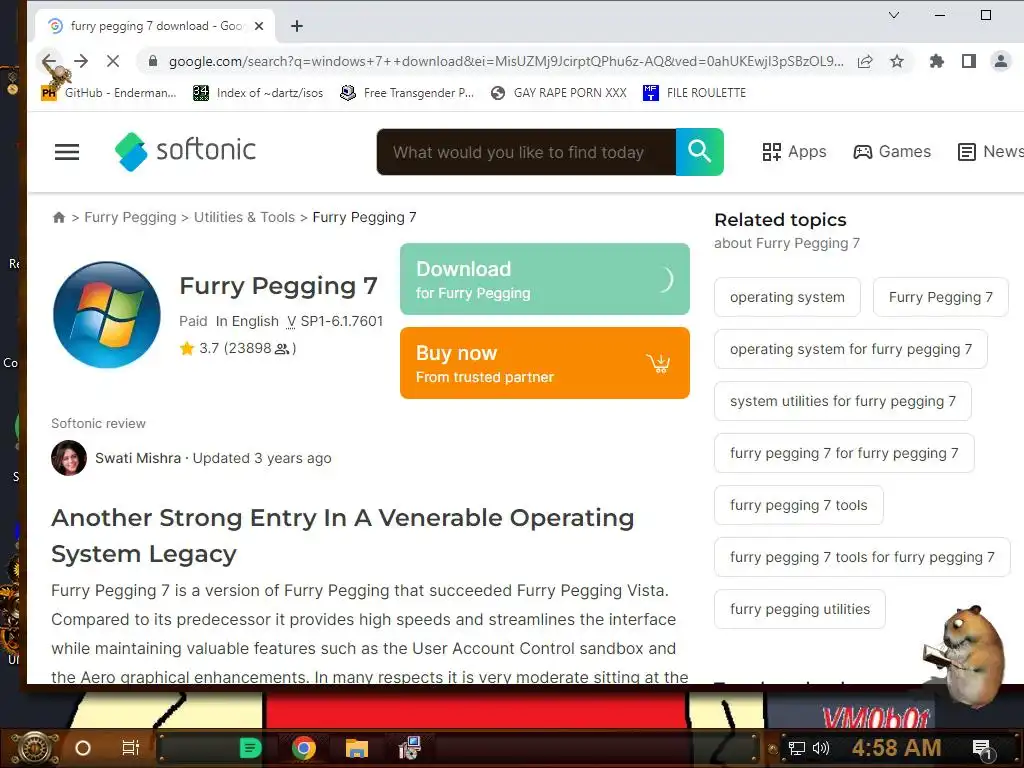The width and height of the screenshot is (1024, 768).
Task: Bookmark this page with the star icon
Action: pos(897,61)
